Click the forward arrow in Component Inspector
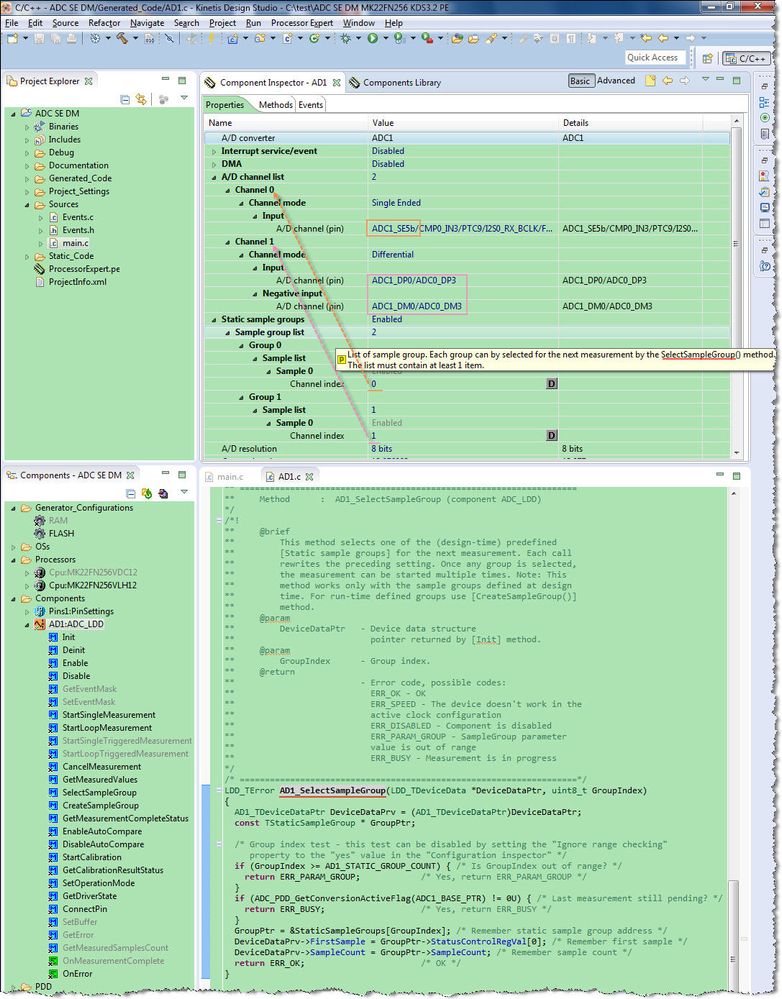The image size is (782, 999). [684, 81]
